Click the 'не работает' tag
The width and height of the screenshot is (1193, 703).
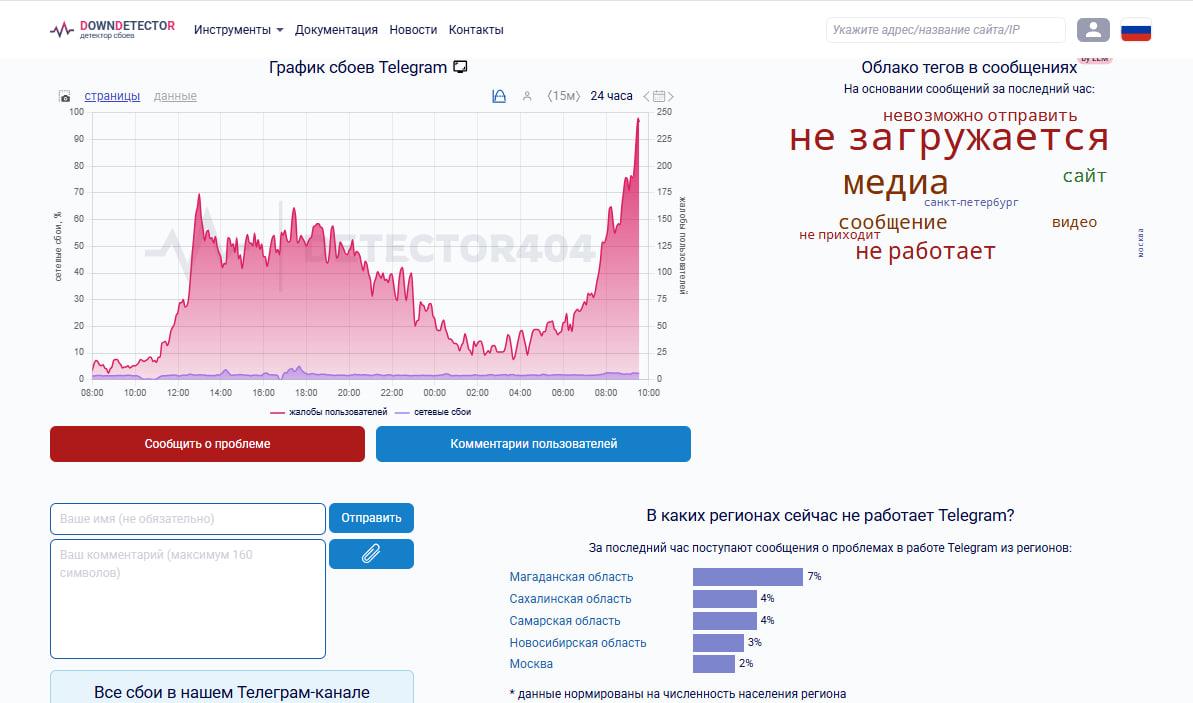pyautogui.click(x=925, y=251)
